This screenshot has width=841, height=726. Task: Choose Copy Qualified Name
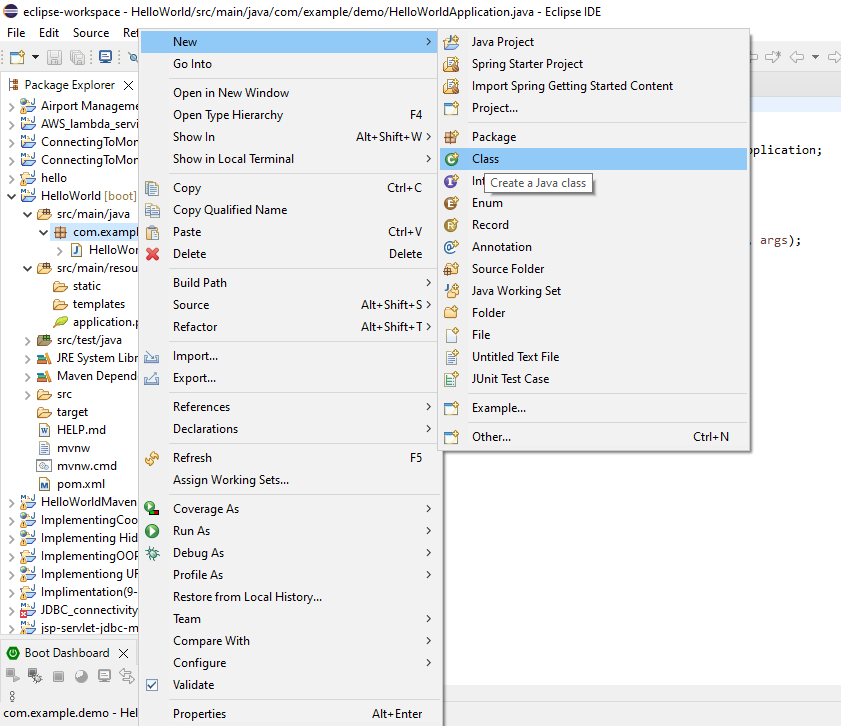[290, 210]
